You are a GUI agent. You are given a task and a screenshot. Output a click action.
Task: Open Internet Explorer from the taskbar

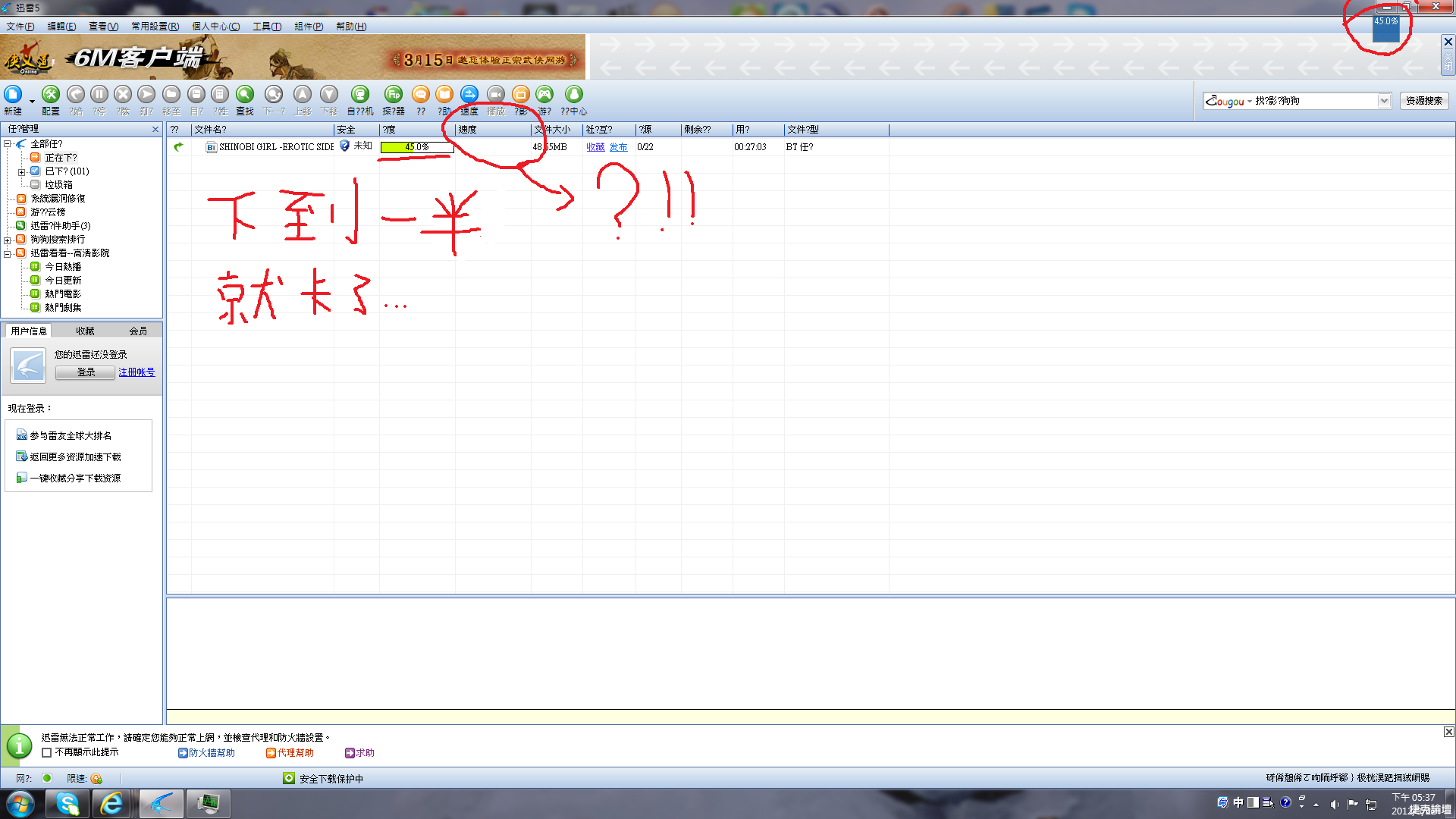[112, 804]
